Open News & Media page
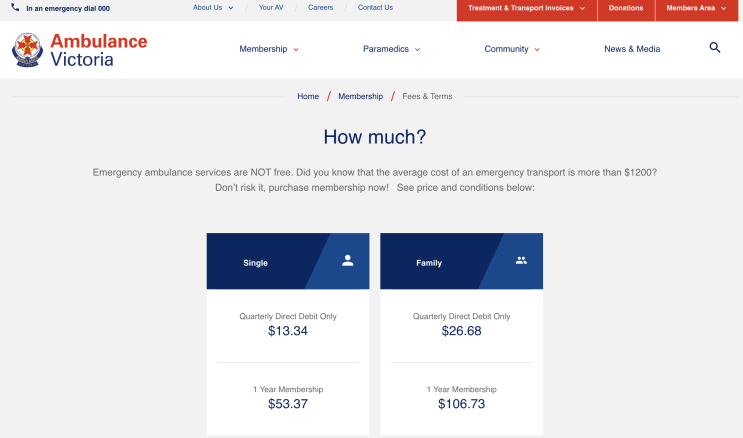Viewport: 743px width, 438px height. click(632, 49)
